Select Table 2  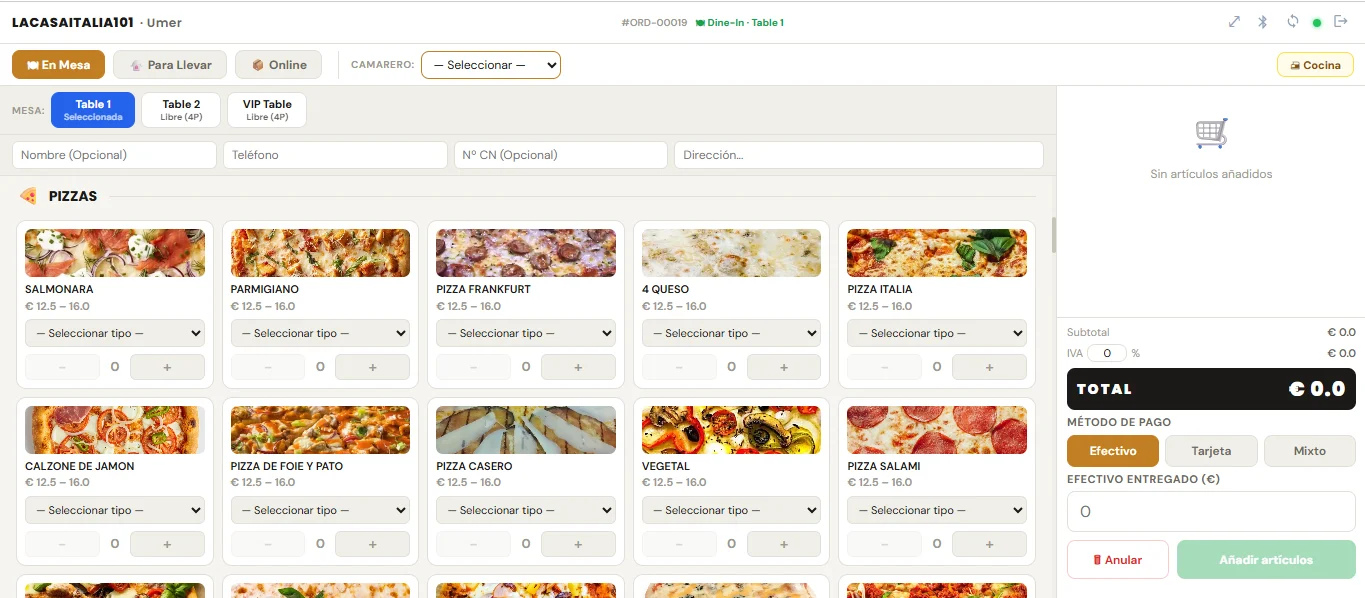[x=181, y=110]
